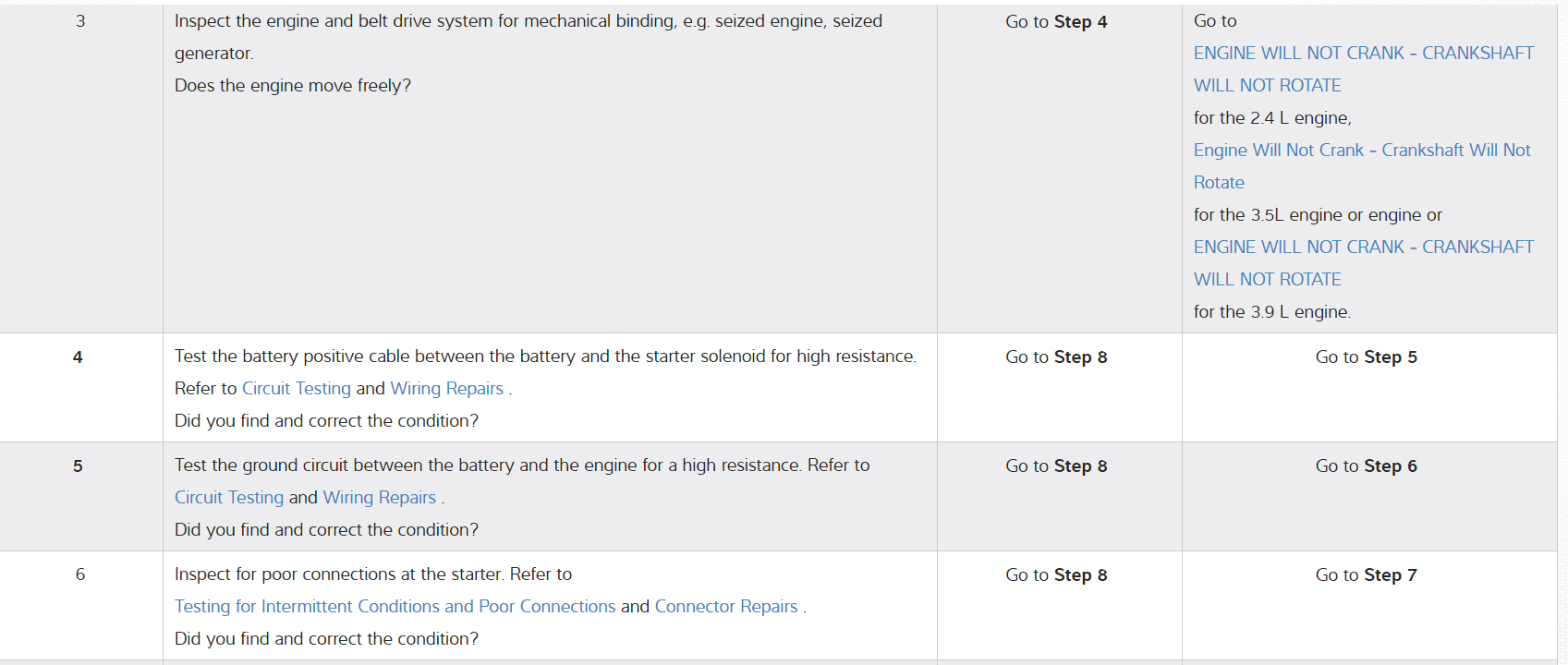Select the bold step number 5 cell

(x=78, y=466)
